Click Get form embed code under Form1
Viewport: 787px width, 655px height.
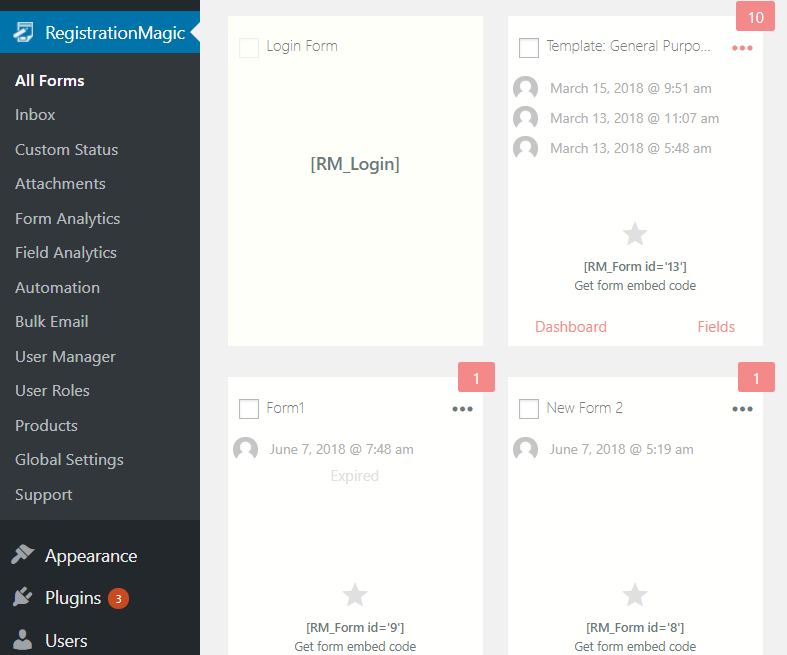355,646
